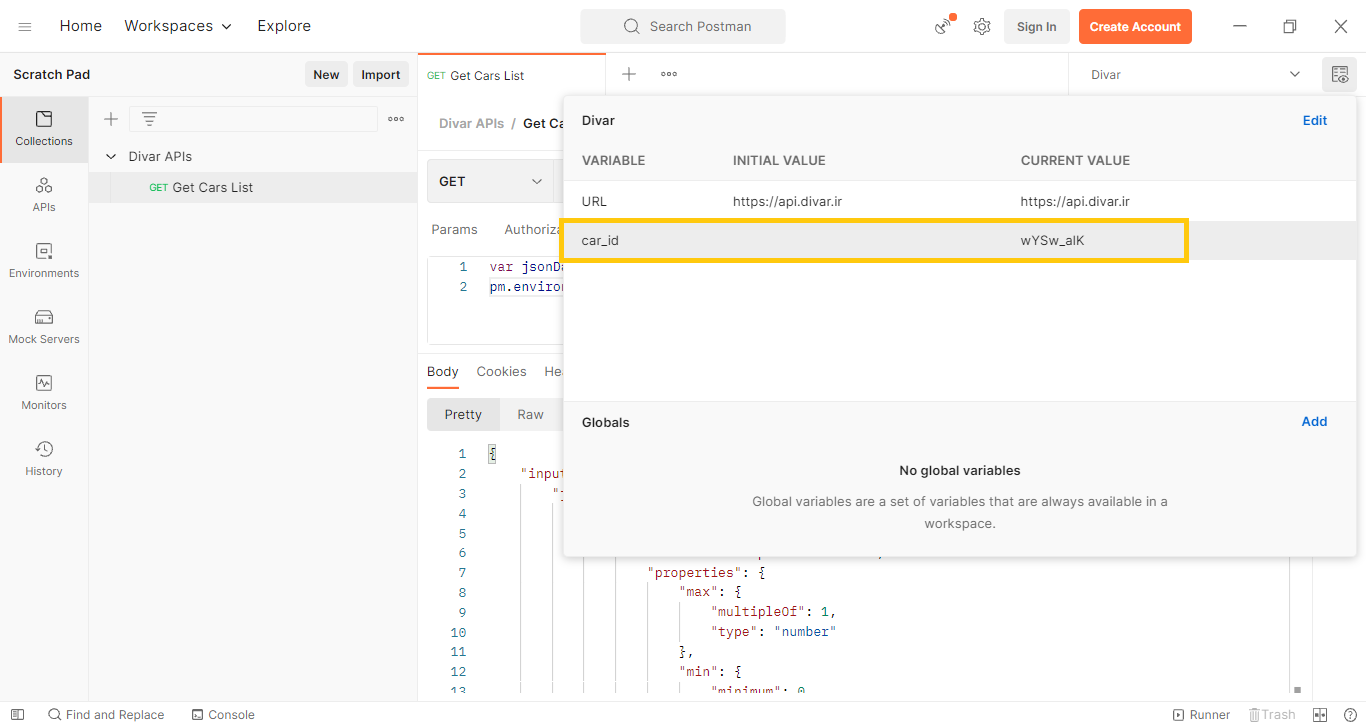Create a new collection with plus icon

point(111,119)
